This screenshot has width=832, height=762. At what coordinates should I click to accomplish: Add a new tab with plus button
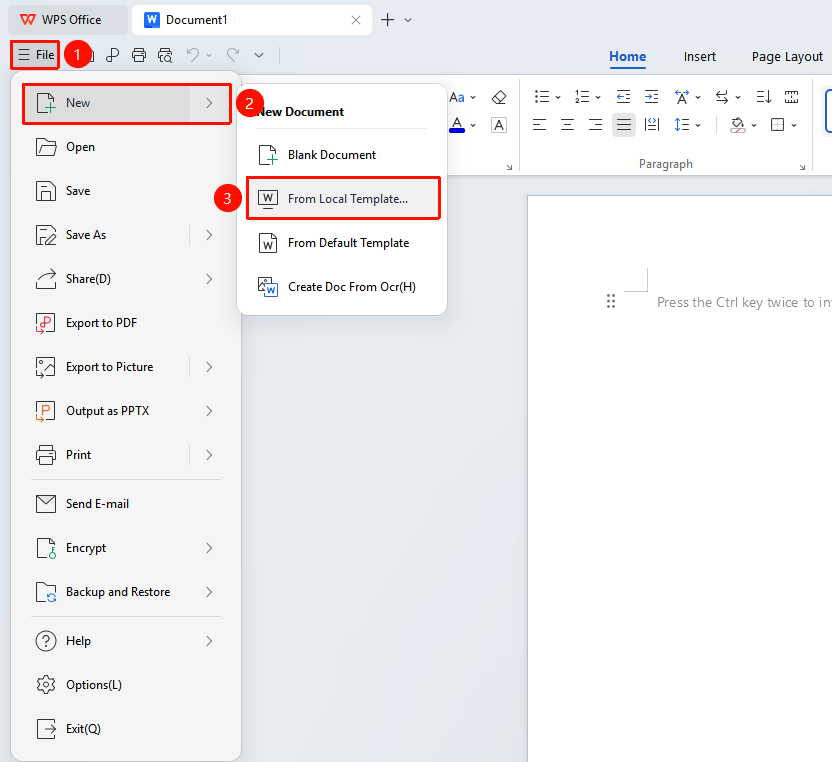(x=387, y=20)
